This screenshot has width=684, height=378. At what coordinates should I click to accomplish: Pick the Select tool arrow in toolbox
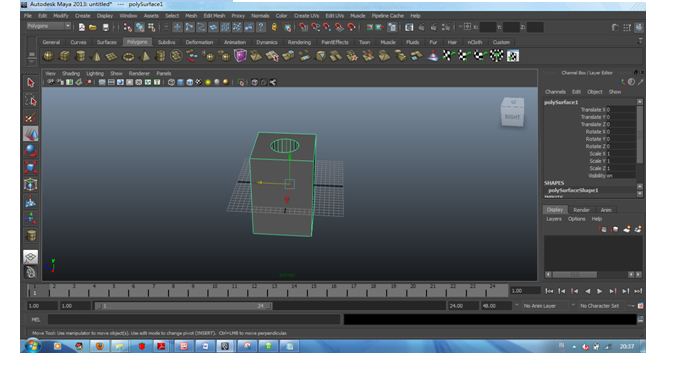pyautogui.click(x=31, y=82)
